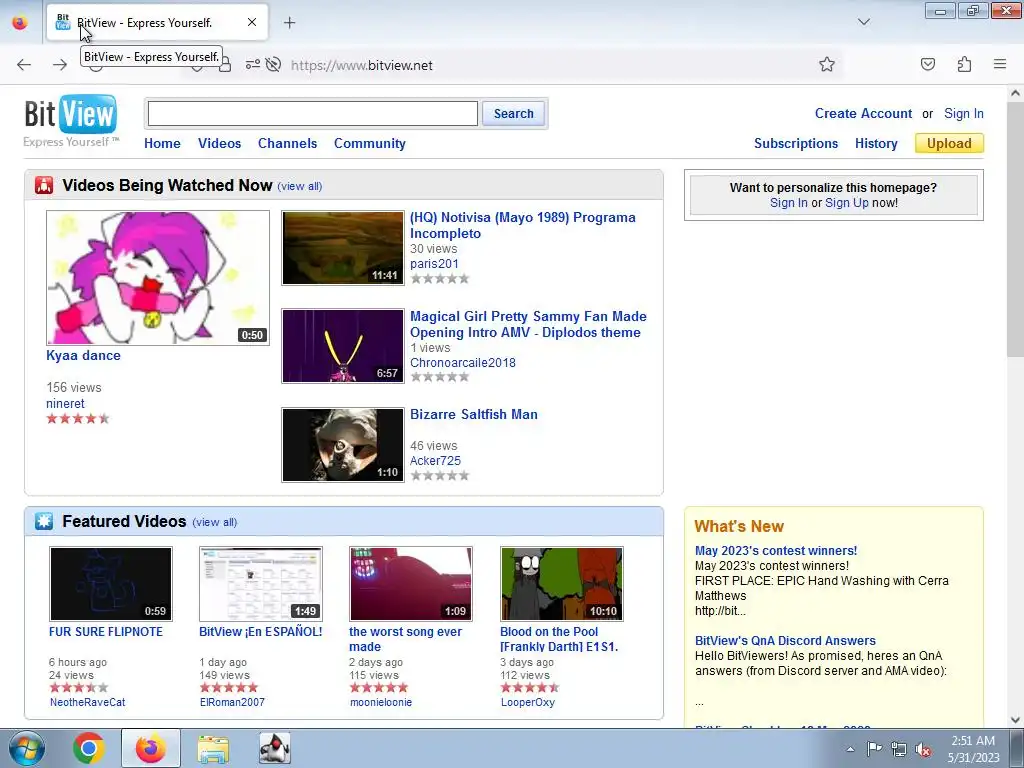Image resolution: width=1024 pixels, height=768 pixels.
Task: Open channel link LooperOxy
Action: 528,702
